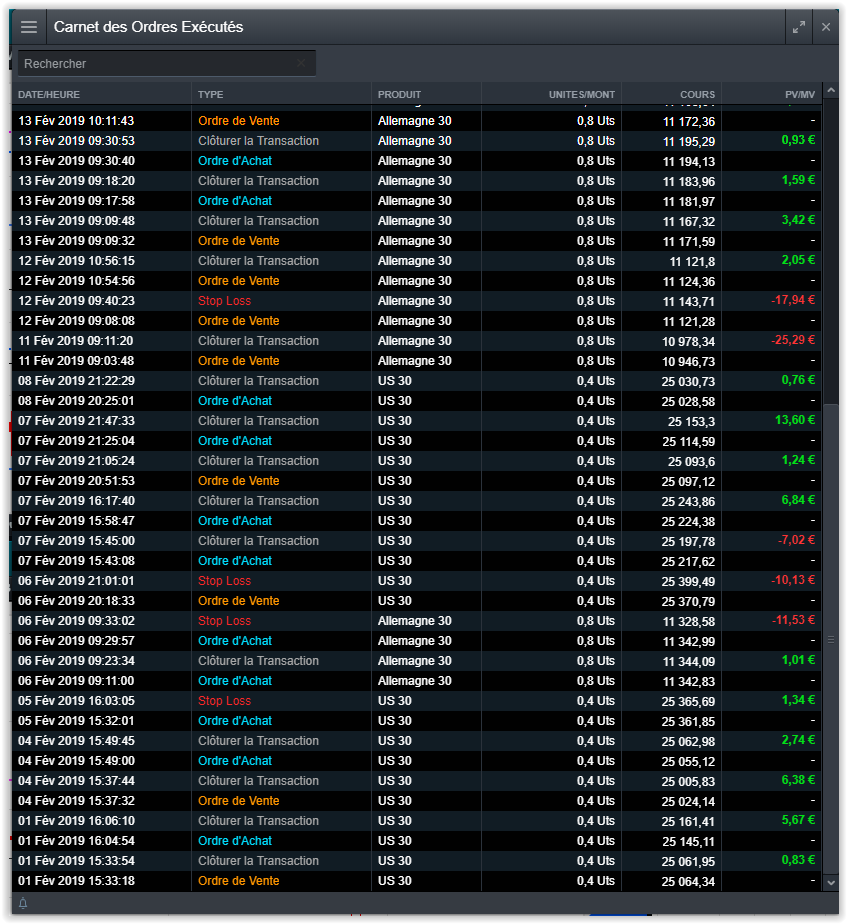This screenshot has height=924, width=847.
Task: Click the scrollbar down arrow
Action: click(x=830, y=882)
